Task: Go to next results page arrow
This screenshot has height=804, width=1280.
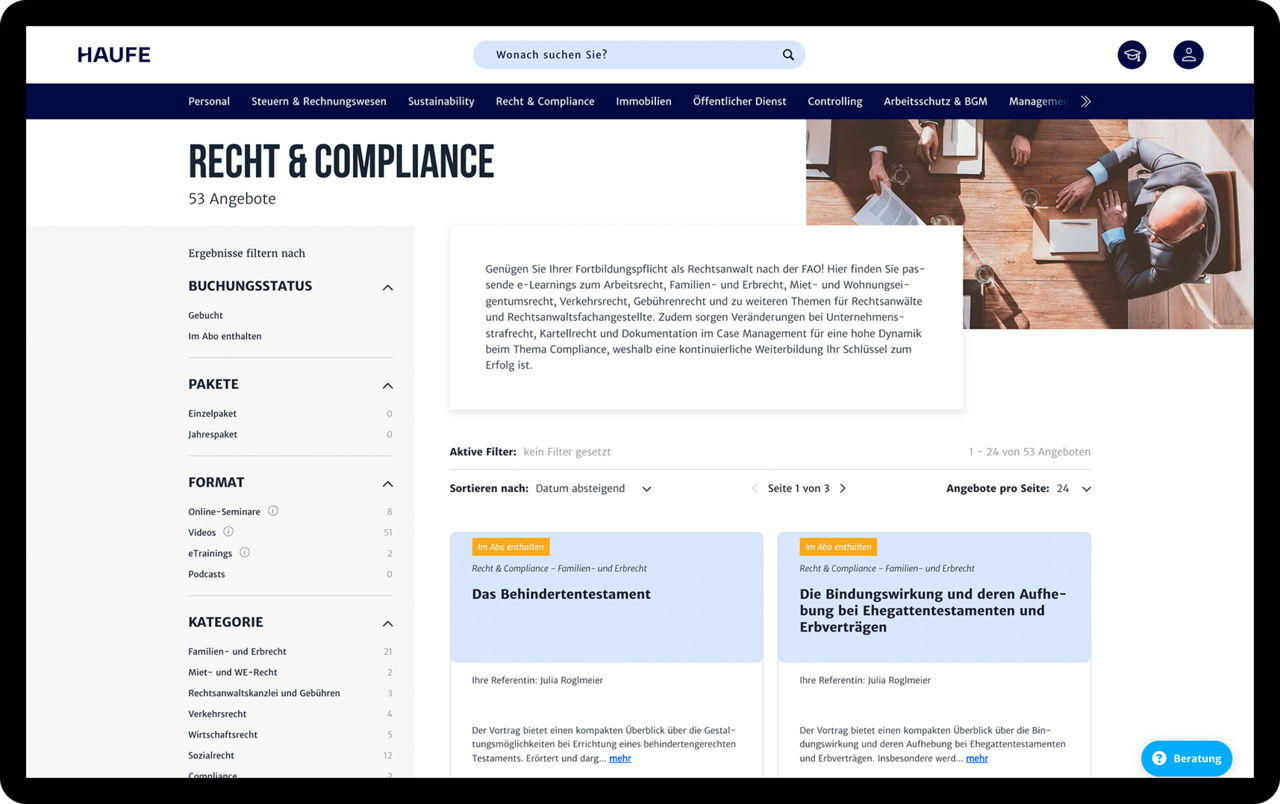Action: pos(843,489)
